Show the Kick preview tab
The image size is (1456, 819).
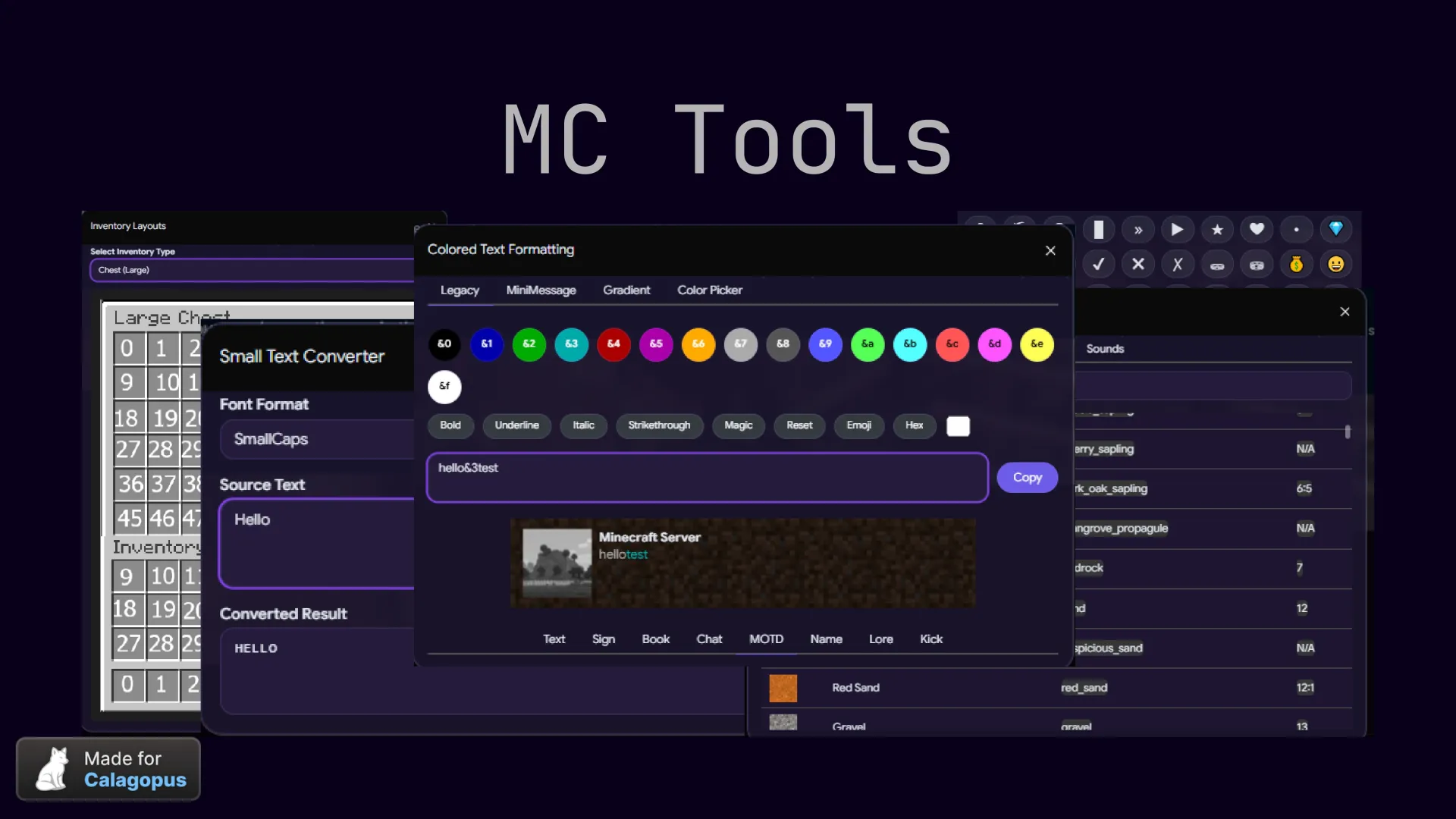click(931, 639)
